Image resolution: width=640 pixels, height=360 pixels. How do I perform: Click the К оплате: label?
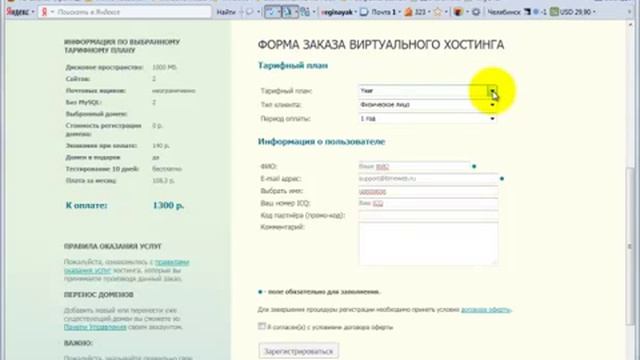tap(86, 205)
